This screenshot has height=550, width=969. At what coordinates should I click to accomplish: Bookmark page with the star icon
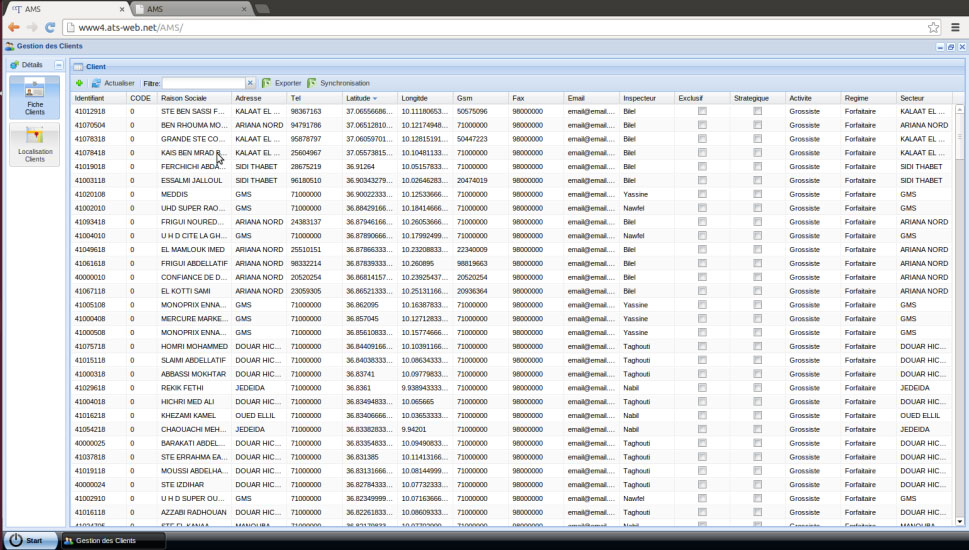click(x=933, y=27)
